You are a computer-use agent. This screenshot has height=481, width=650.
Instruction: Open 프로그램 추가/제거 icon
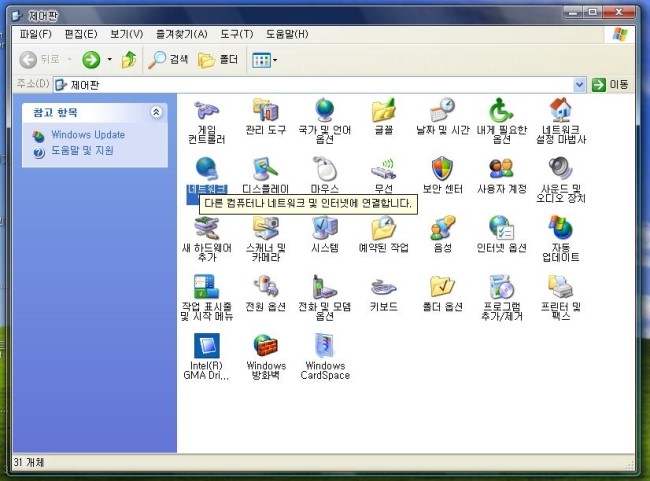(501, 288)
